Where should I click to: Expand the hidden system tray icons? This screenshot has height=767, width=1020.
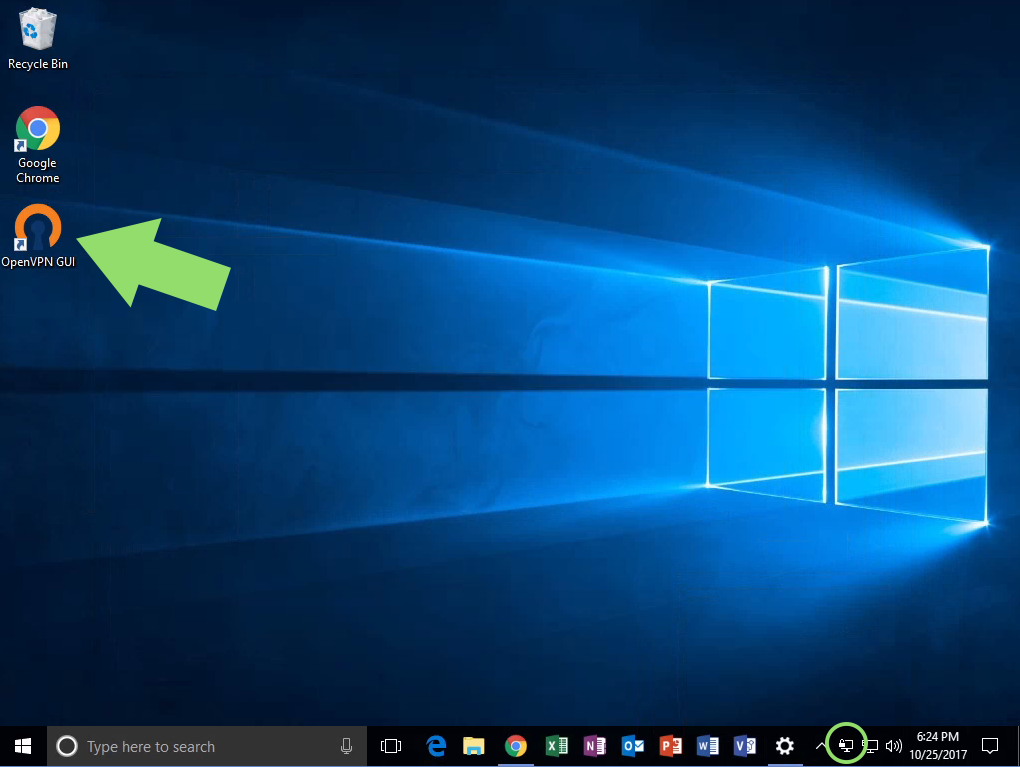820,746
